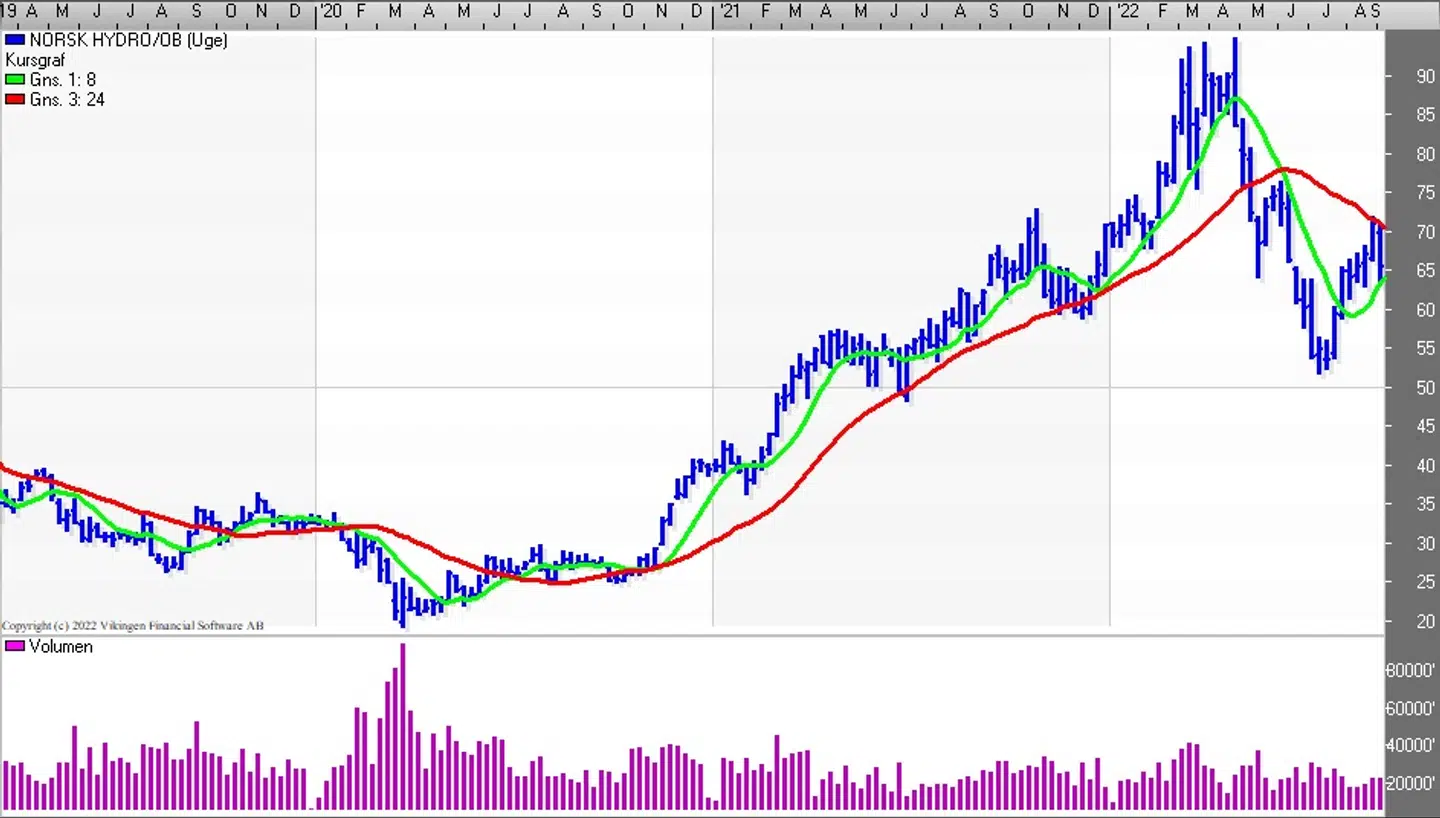1440x818 pixels.
Task: Select the Gns. 1: 8 moving average label
Action: pyautogui.click(x=63, y=80)
